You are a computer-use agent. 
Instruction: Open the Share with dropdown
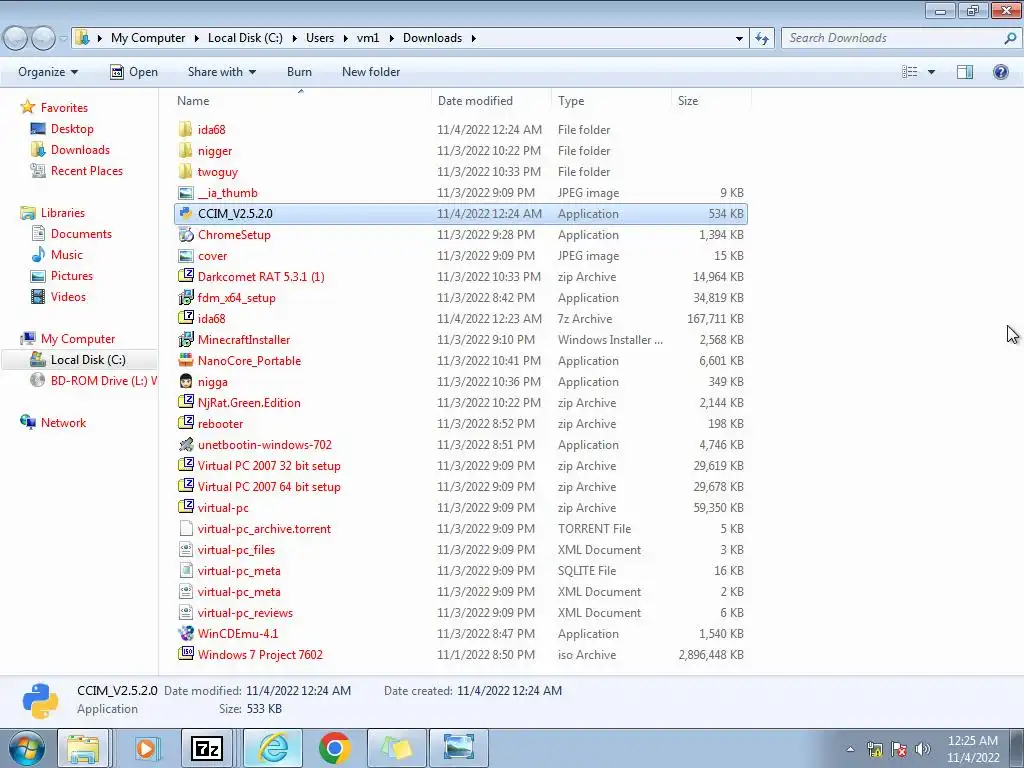pos(221,72)
